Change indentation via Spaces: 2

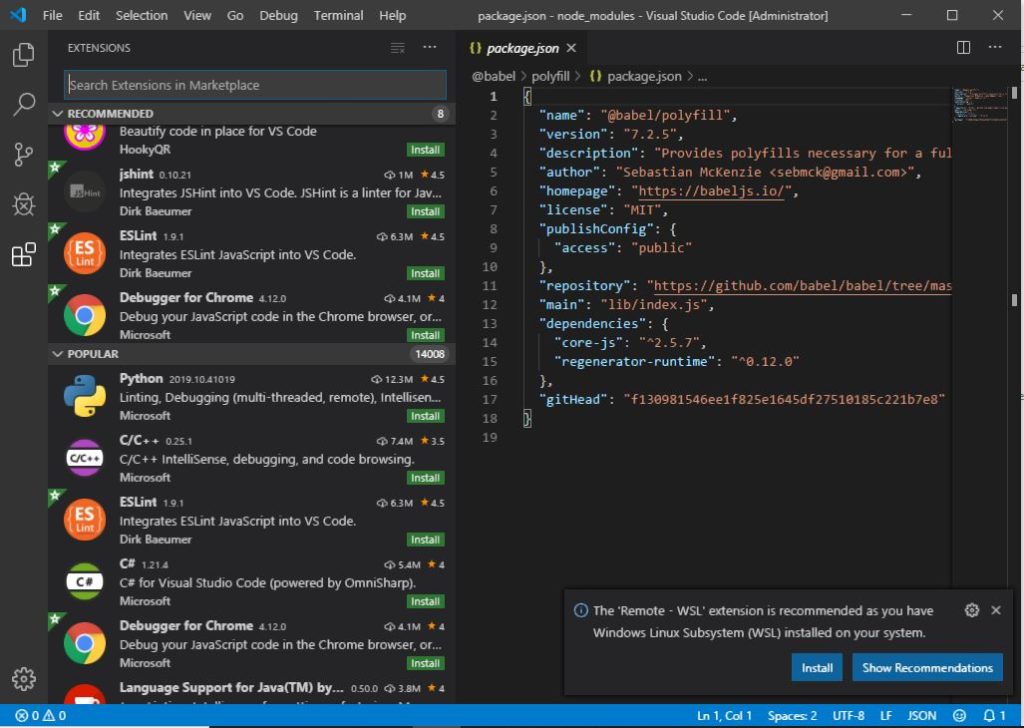point(792,716)
